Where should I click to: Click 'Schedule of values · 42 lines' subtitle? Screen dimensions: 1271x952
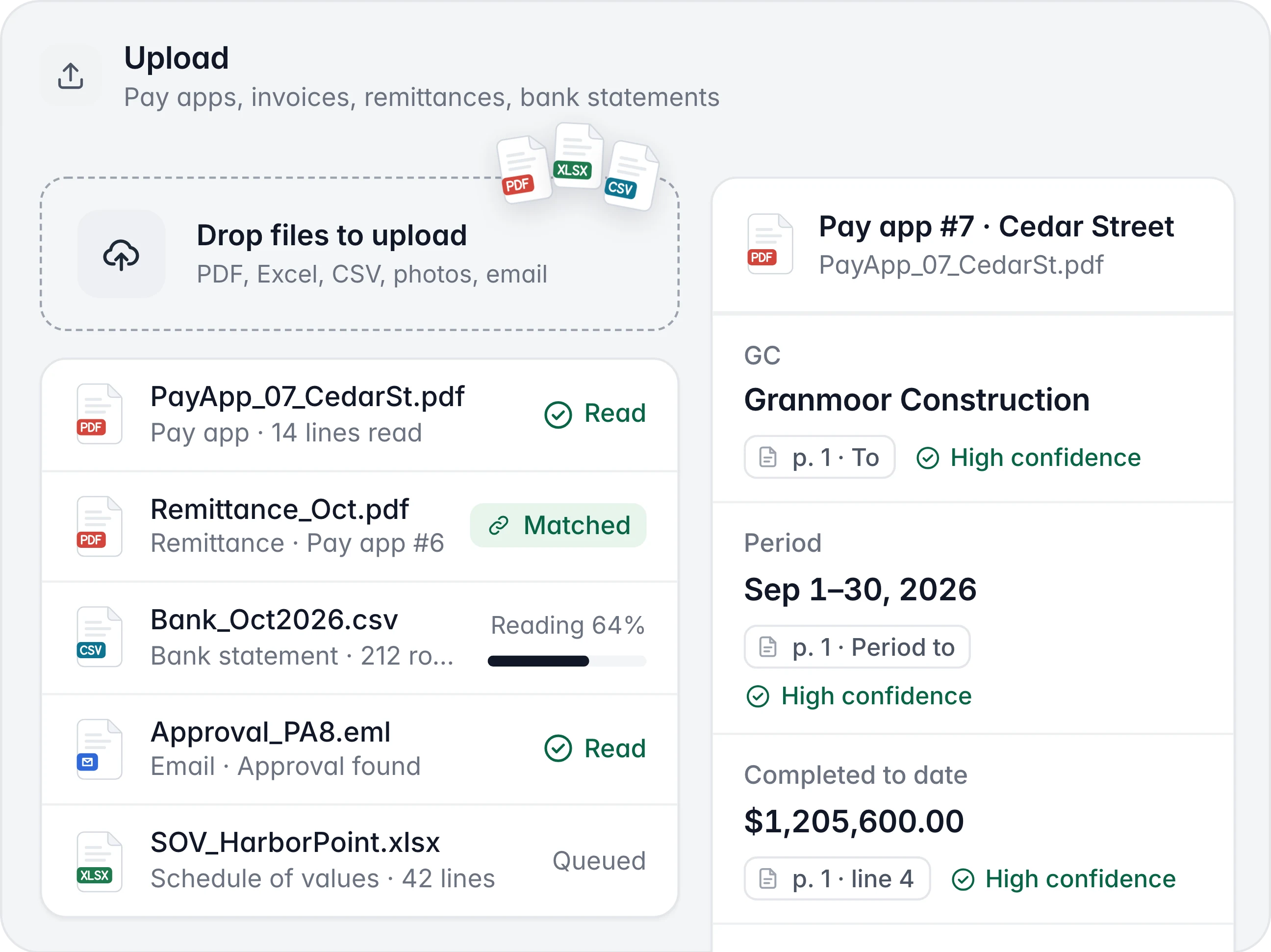click(x=323, y=879)
